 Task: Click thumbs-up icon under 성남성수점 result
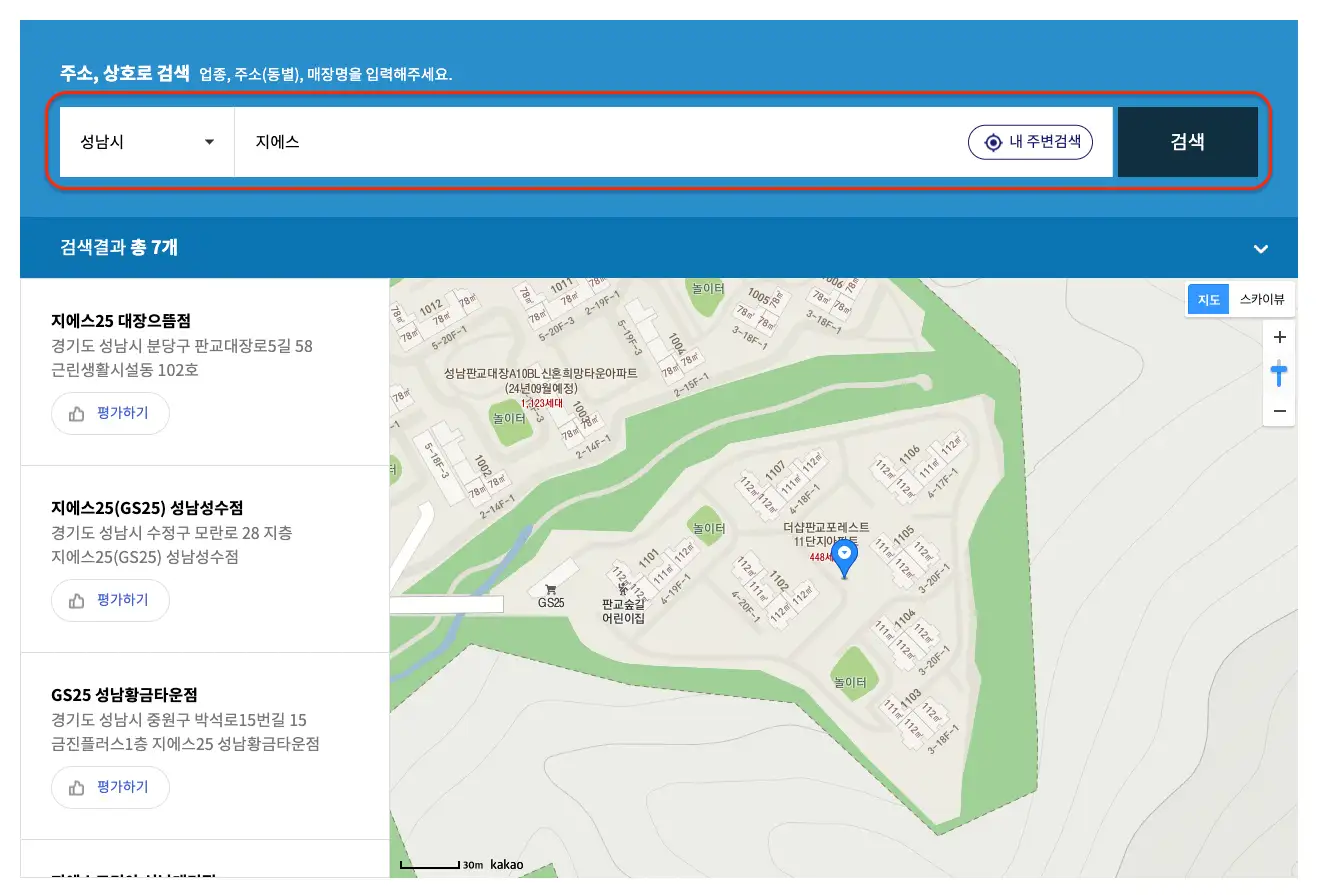[x=76, y=601]
